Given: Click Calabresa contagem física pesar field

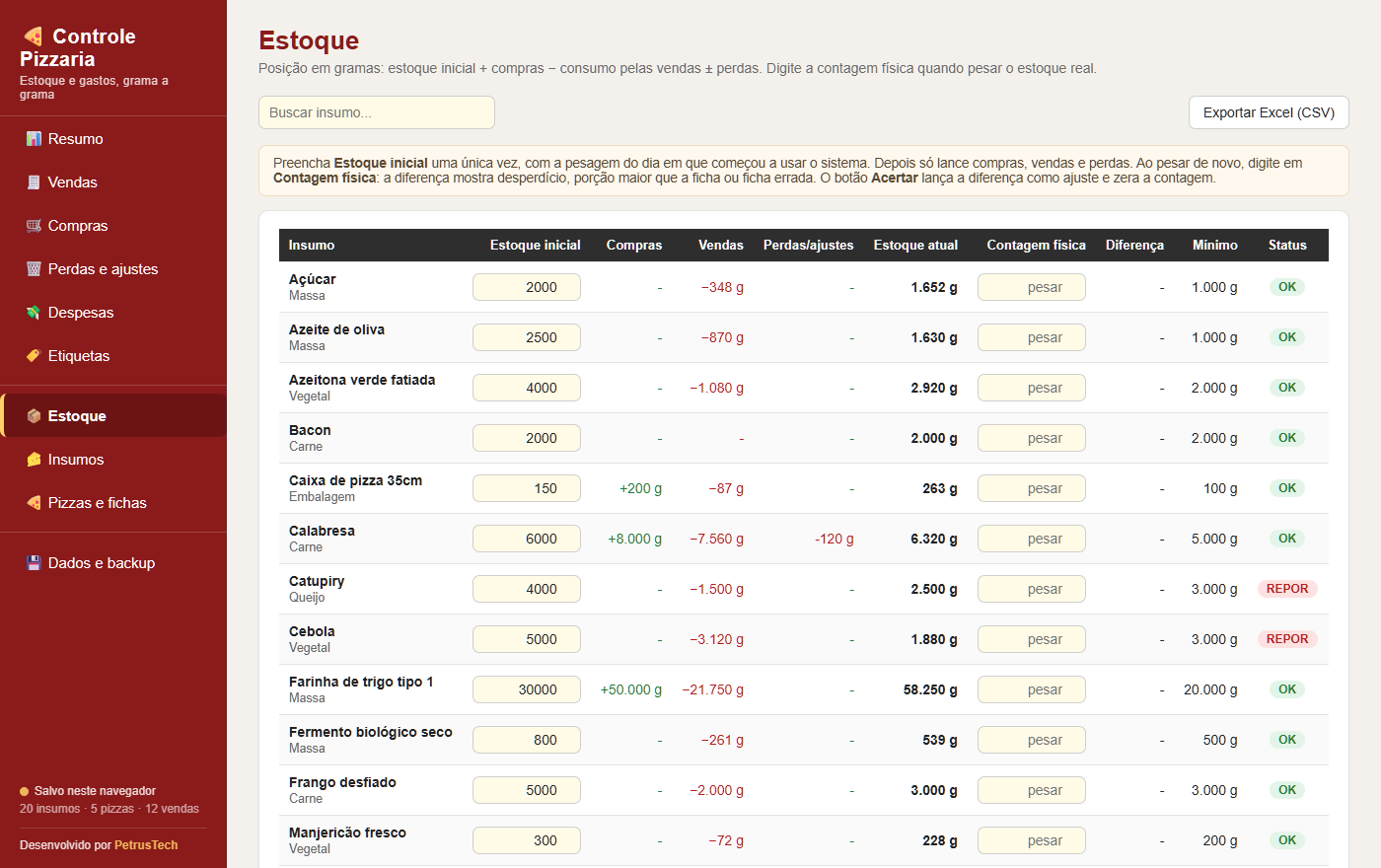Looking at the screenshot, I should click(x=1032, y=539).
